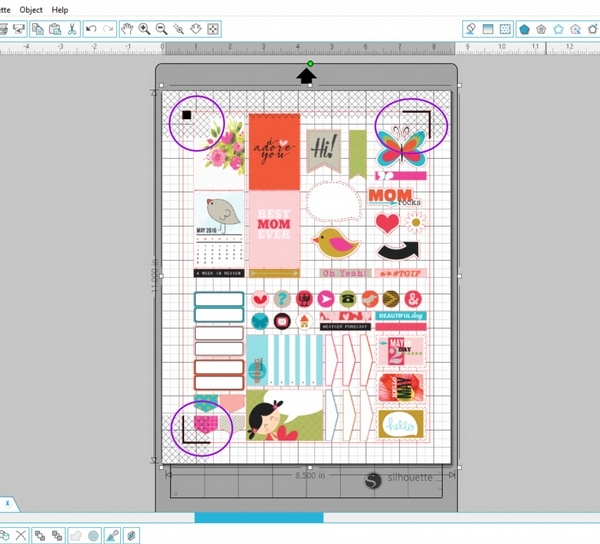
Task: Click the Zoom In magnifier
Action: click(144, 29)
